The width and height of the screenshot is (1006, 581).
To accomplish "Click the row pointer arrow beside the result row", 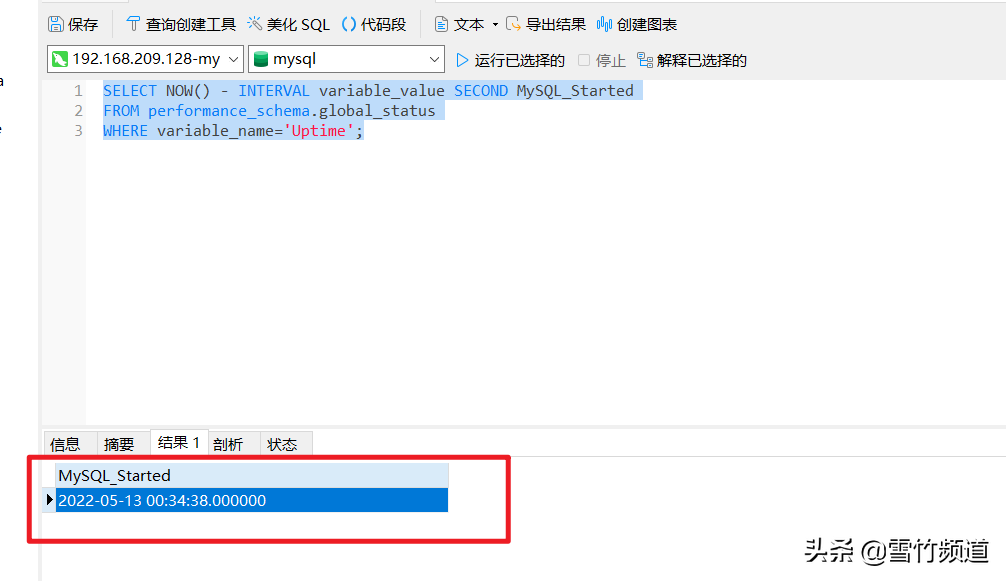I will 49,500.
